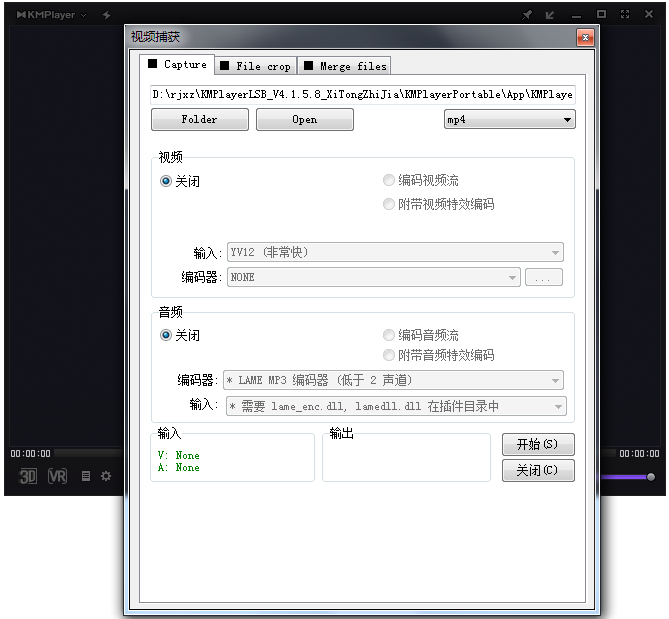Select 附带音频特效编码 radio button
Image resolution: width=669 pixels, height=619 pixels.
click(x=388, y=355)
